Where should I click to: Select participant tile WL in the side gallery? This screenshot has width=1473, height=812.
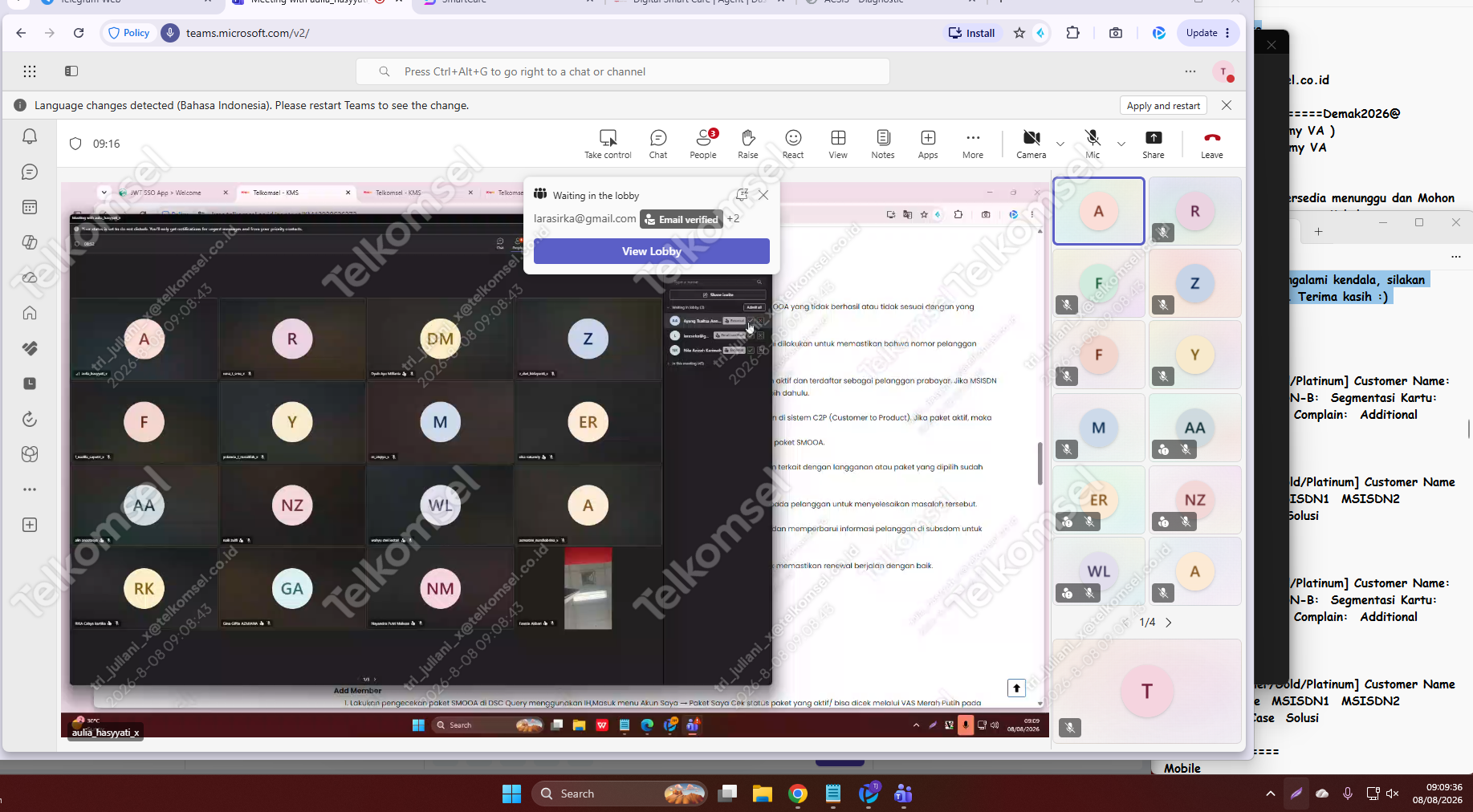point(1098,571)
